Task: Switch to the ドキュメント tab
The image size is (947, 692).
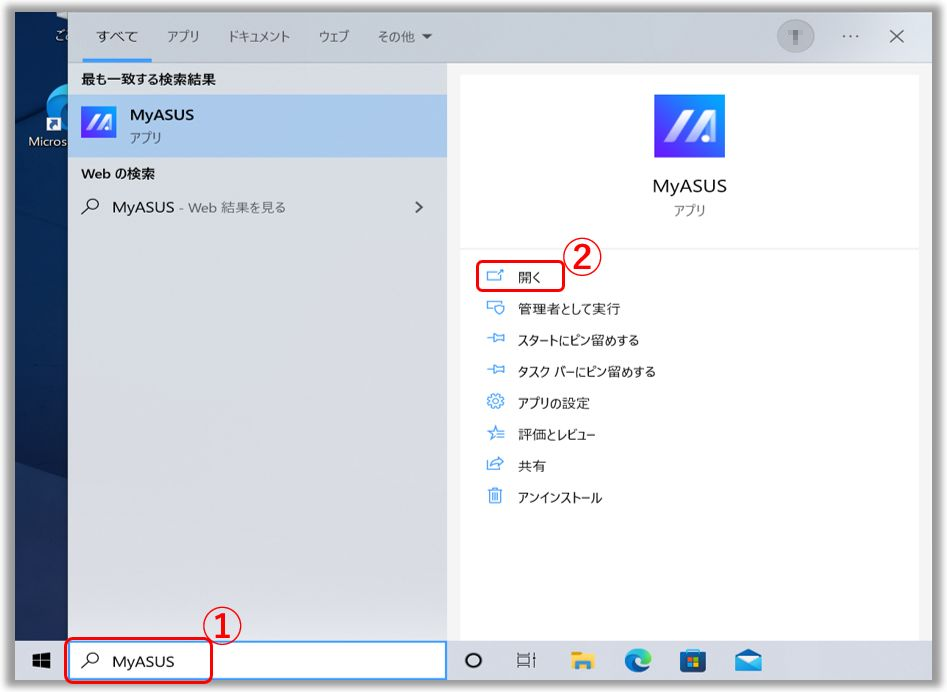Action: pyautogui.click(x=259, y=37)
